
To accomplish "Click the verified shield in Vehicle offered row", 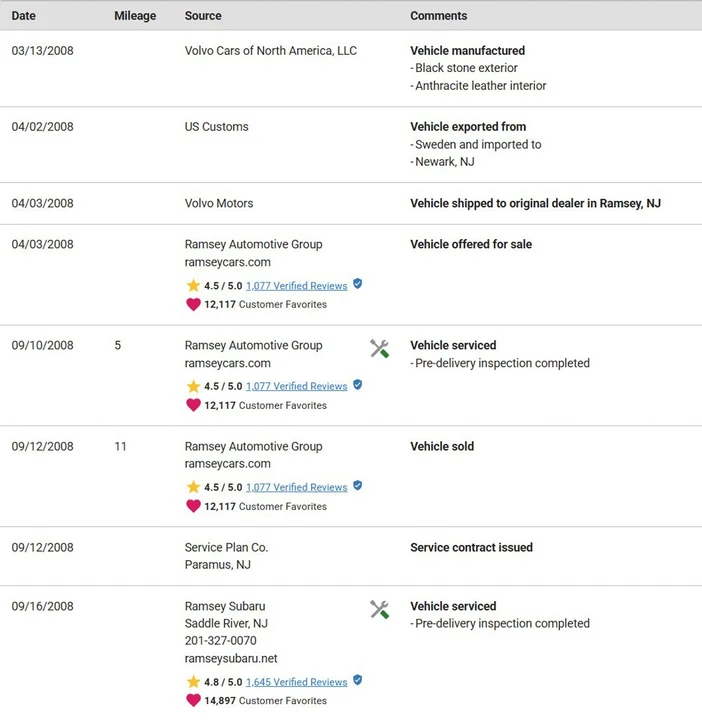I will click(358, 284).
